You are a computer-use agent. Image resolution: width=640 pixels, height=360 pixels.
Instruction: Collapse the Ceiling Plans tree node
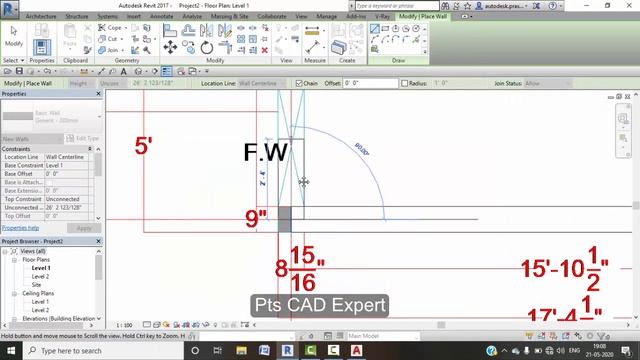click(x=14, y=293)
